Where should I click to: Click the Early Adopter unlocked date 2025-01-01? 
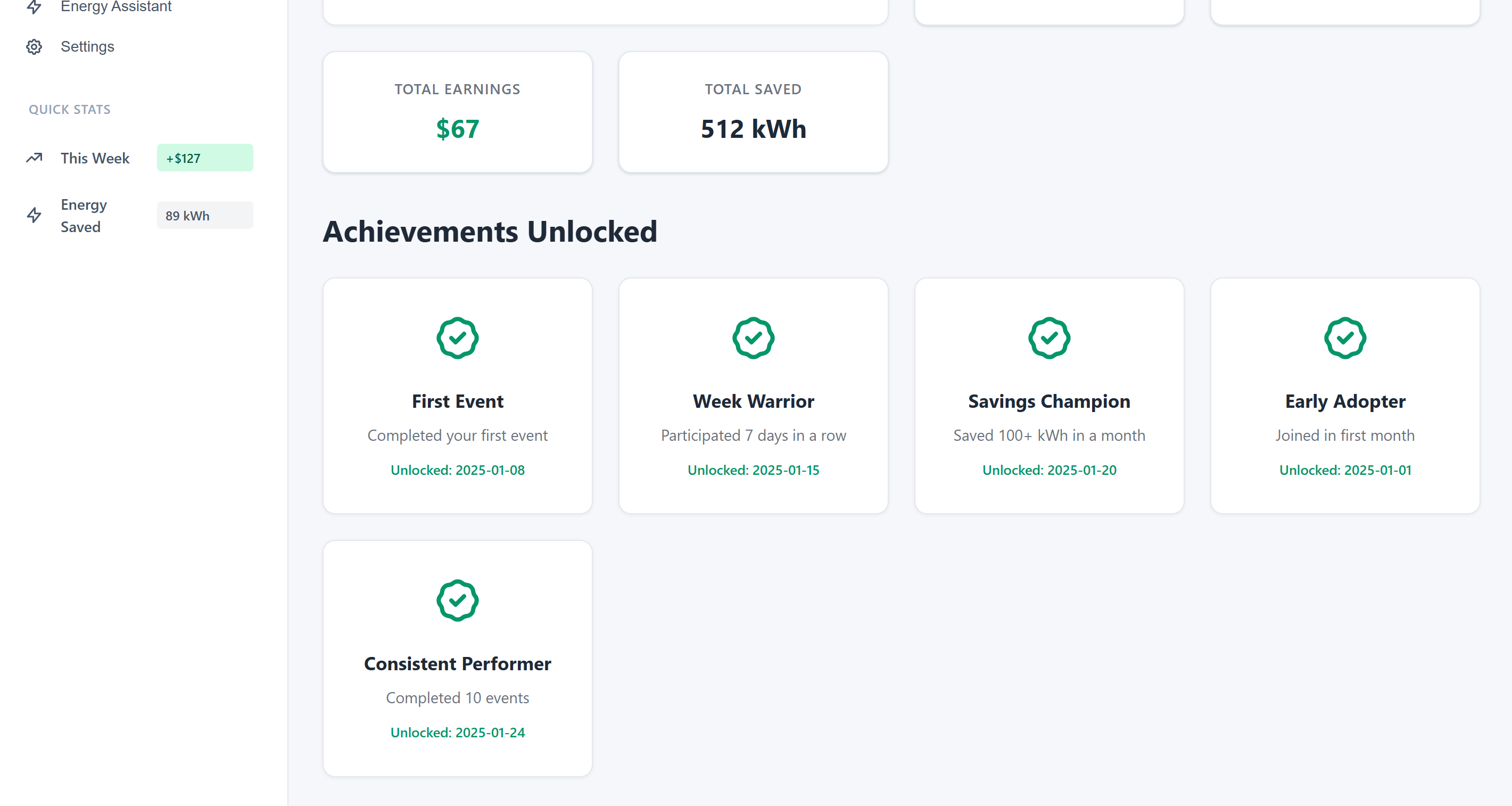click(1345, 470)
